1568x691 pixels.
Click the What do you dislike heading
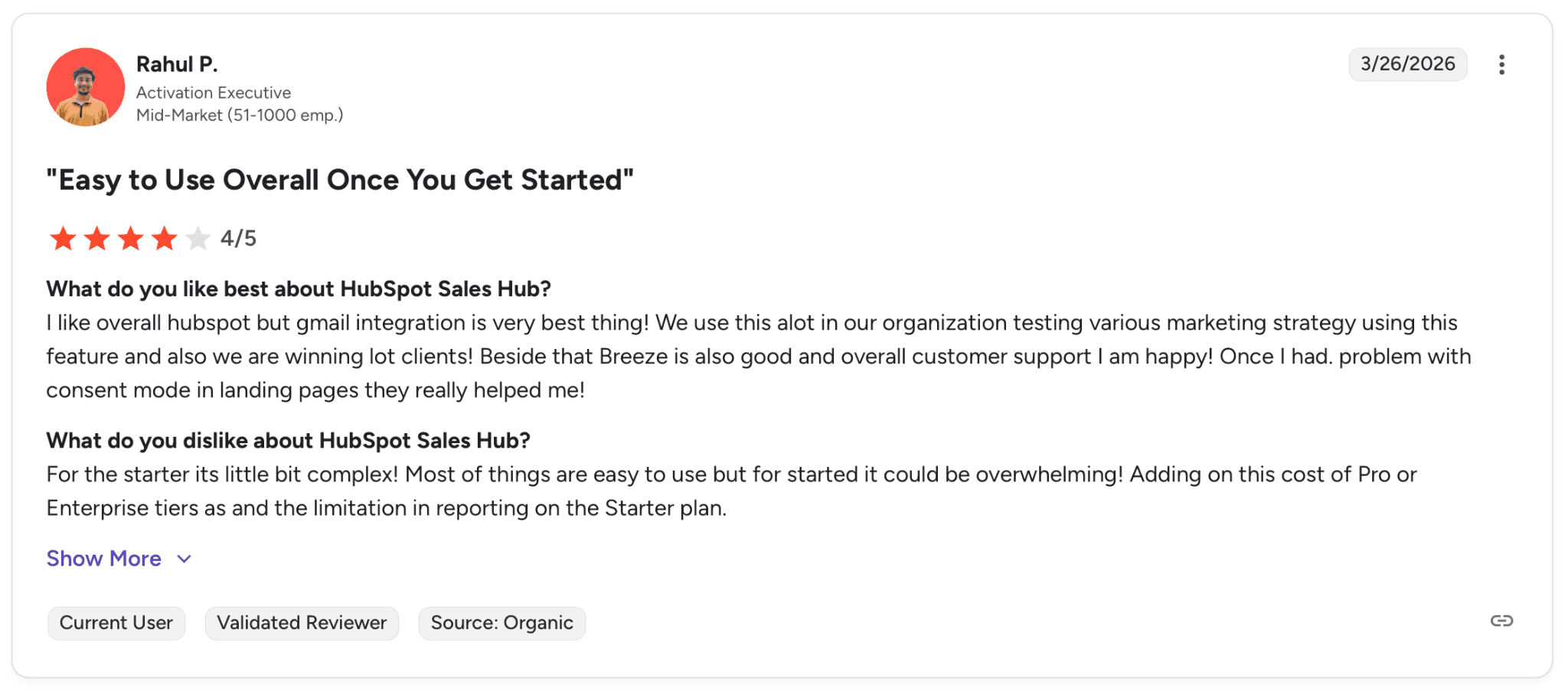pos(288,441)
